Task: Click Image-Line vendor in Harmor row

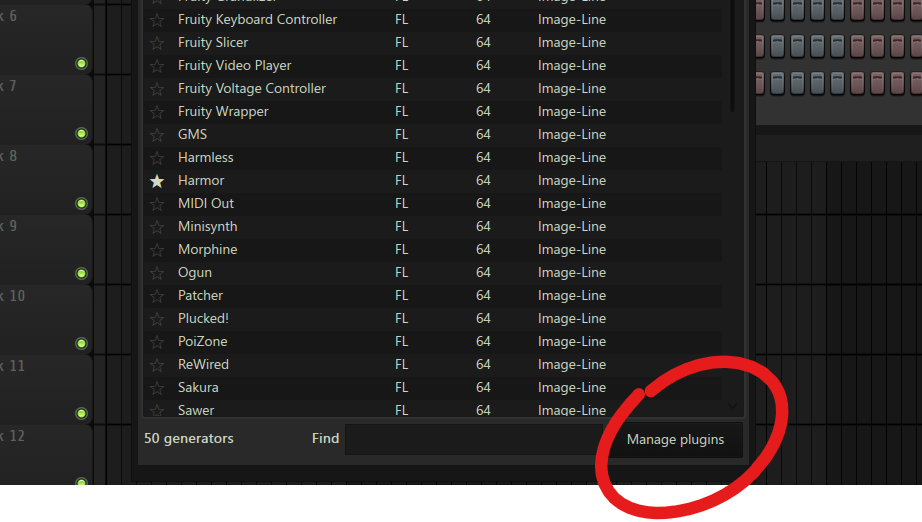Action: coord(572,180)
